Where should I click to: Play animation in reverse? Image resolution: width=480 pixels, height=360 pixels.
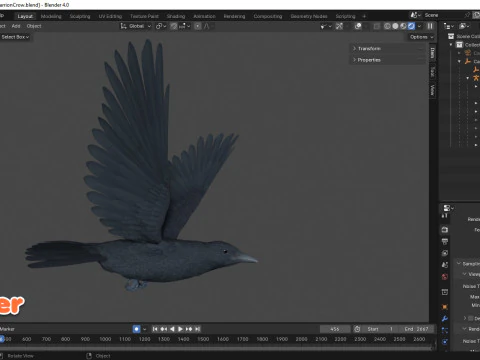click(x=172, y=329)
